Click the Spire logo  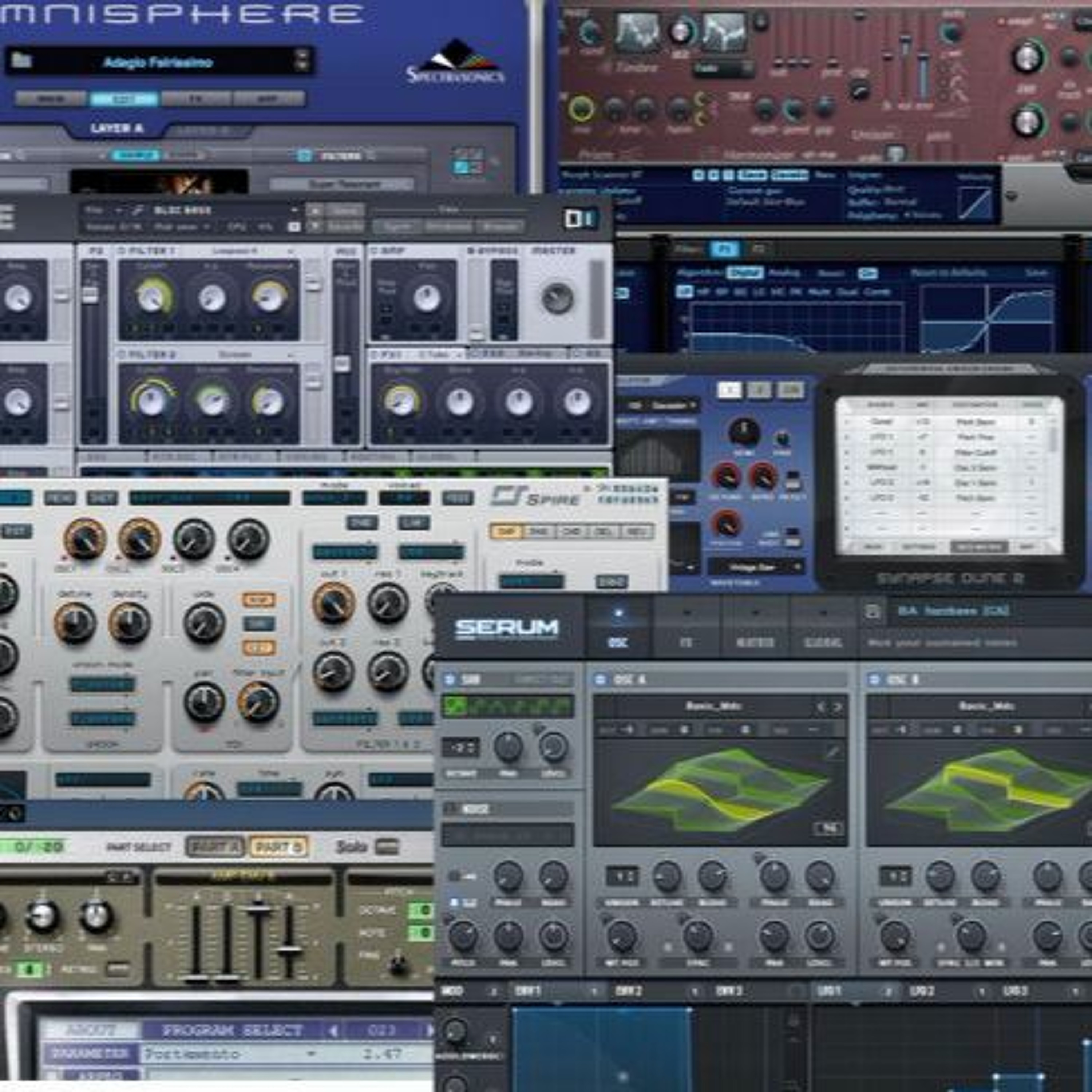click(535, 496)
